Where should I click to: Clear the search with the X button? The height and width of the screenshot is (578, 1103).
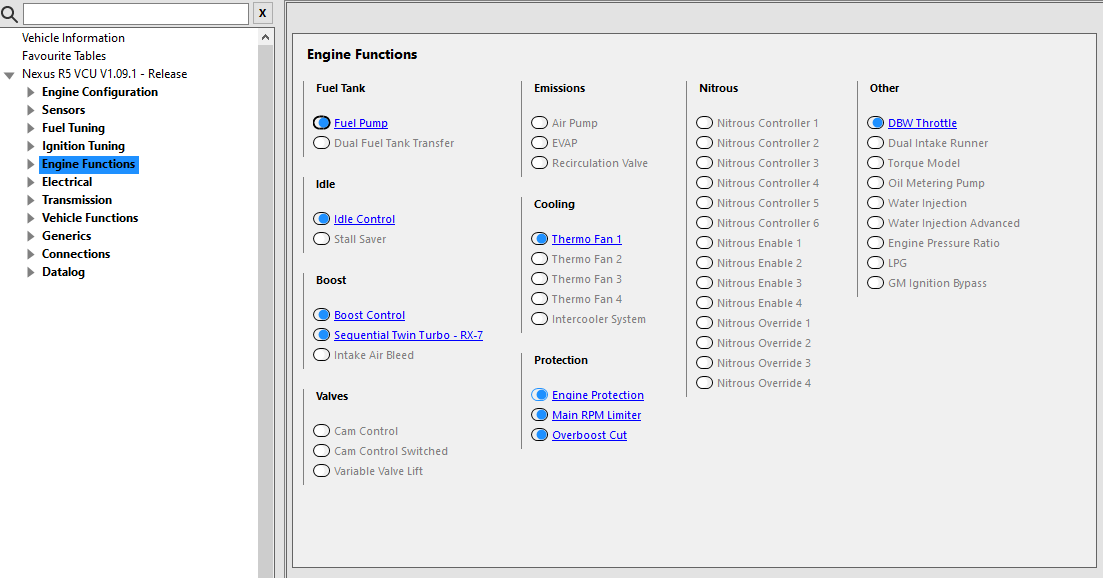(x=262, y=13)
